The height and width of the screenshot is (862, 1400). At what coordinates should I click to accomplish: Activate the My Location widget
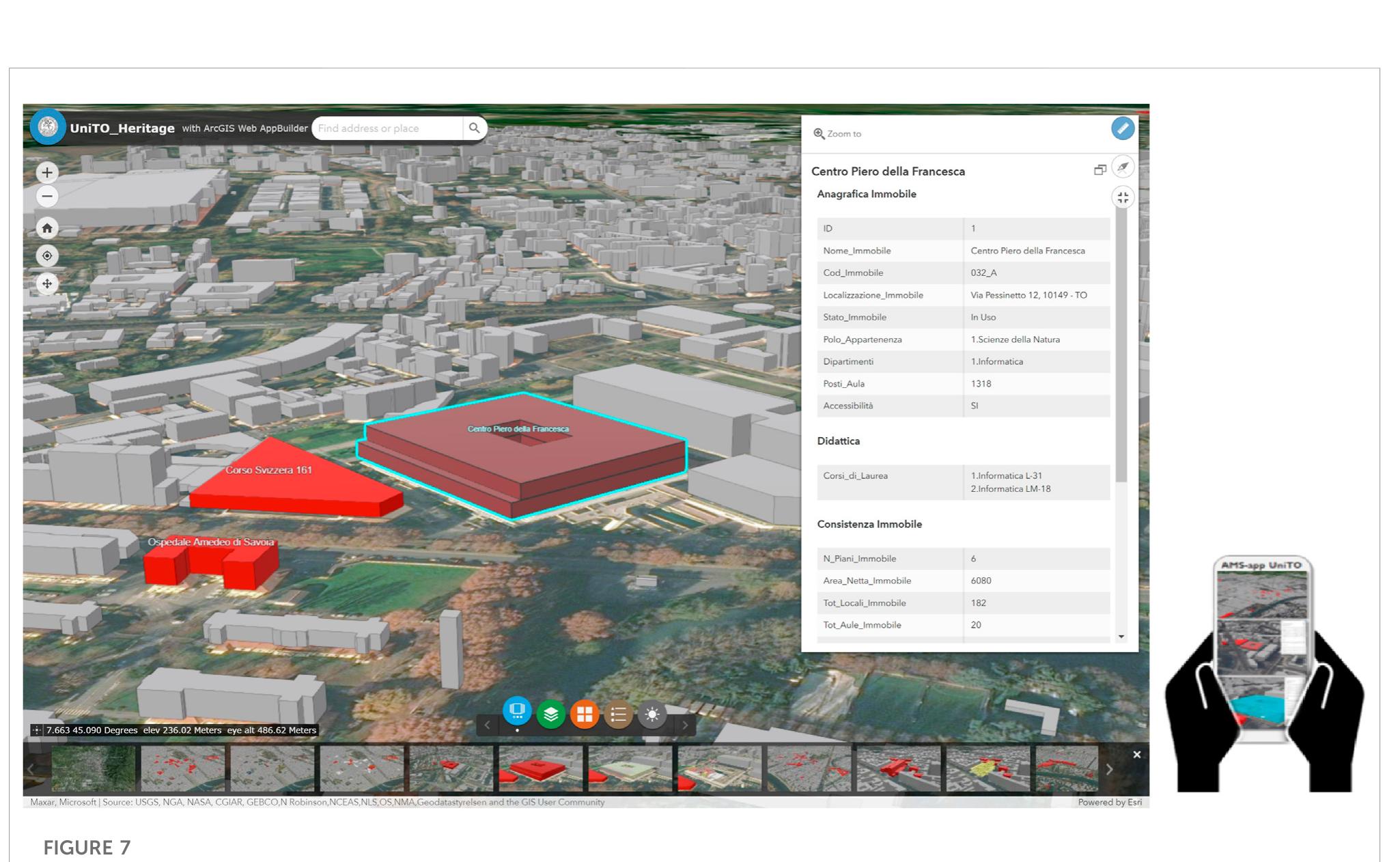pyautogui.click(x=46, y=255)
